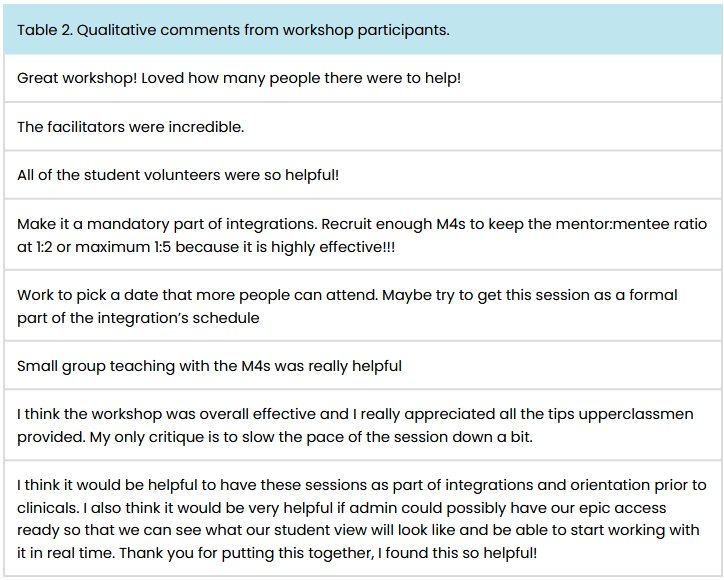This screenshot has width=724, height=580.
Task: Select the 'pick a date' comment row
Action: [363, 306]
